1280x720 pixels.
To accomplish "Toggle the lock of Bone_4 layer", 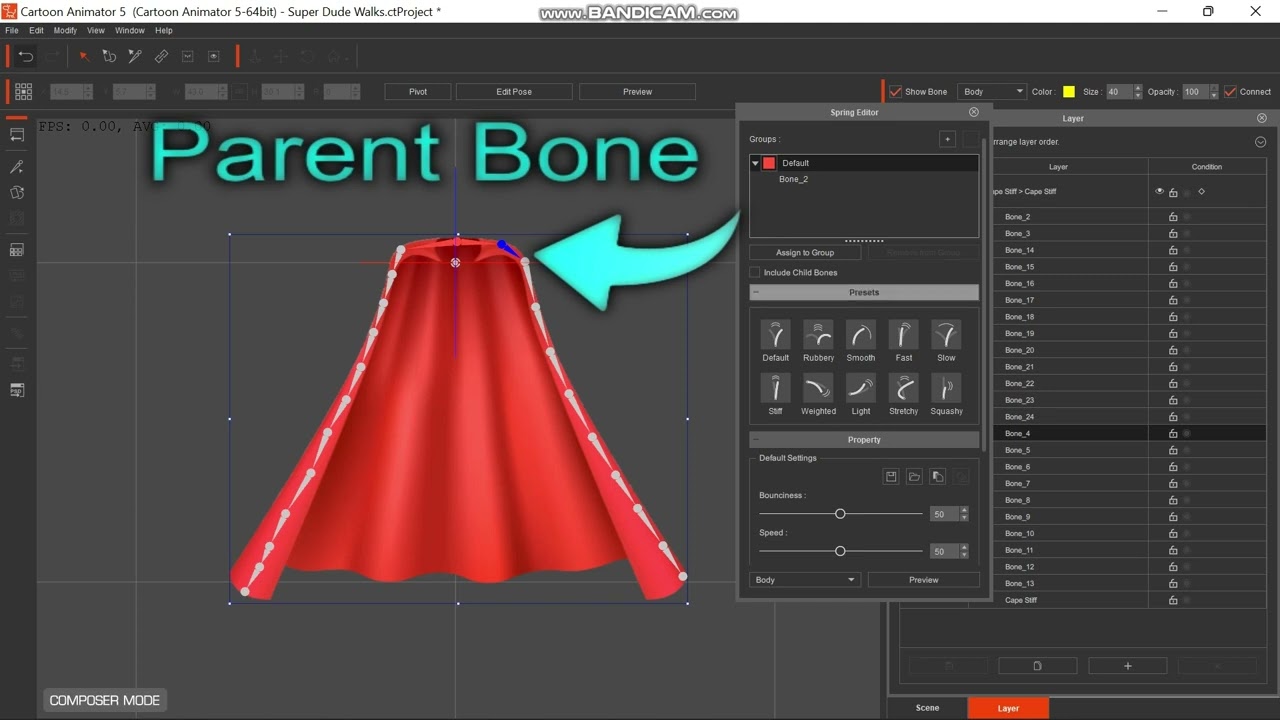I will [x=1173, y=433].
